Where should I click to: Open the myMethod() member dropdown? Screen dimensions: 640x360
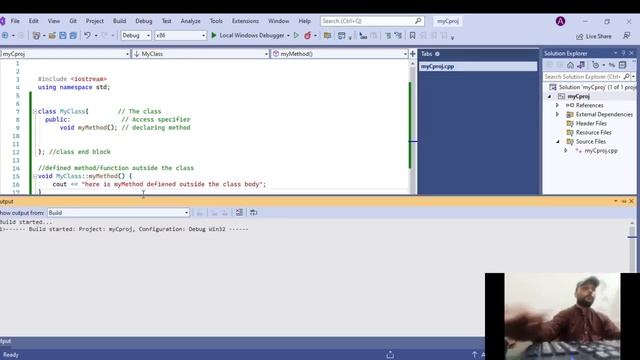(340, 54)
